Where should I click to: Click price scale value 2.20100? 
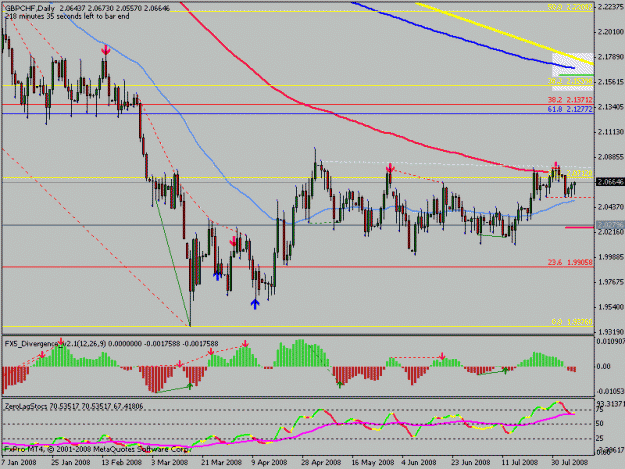click(x=611, y=31)
